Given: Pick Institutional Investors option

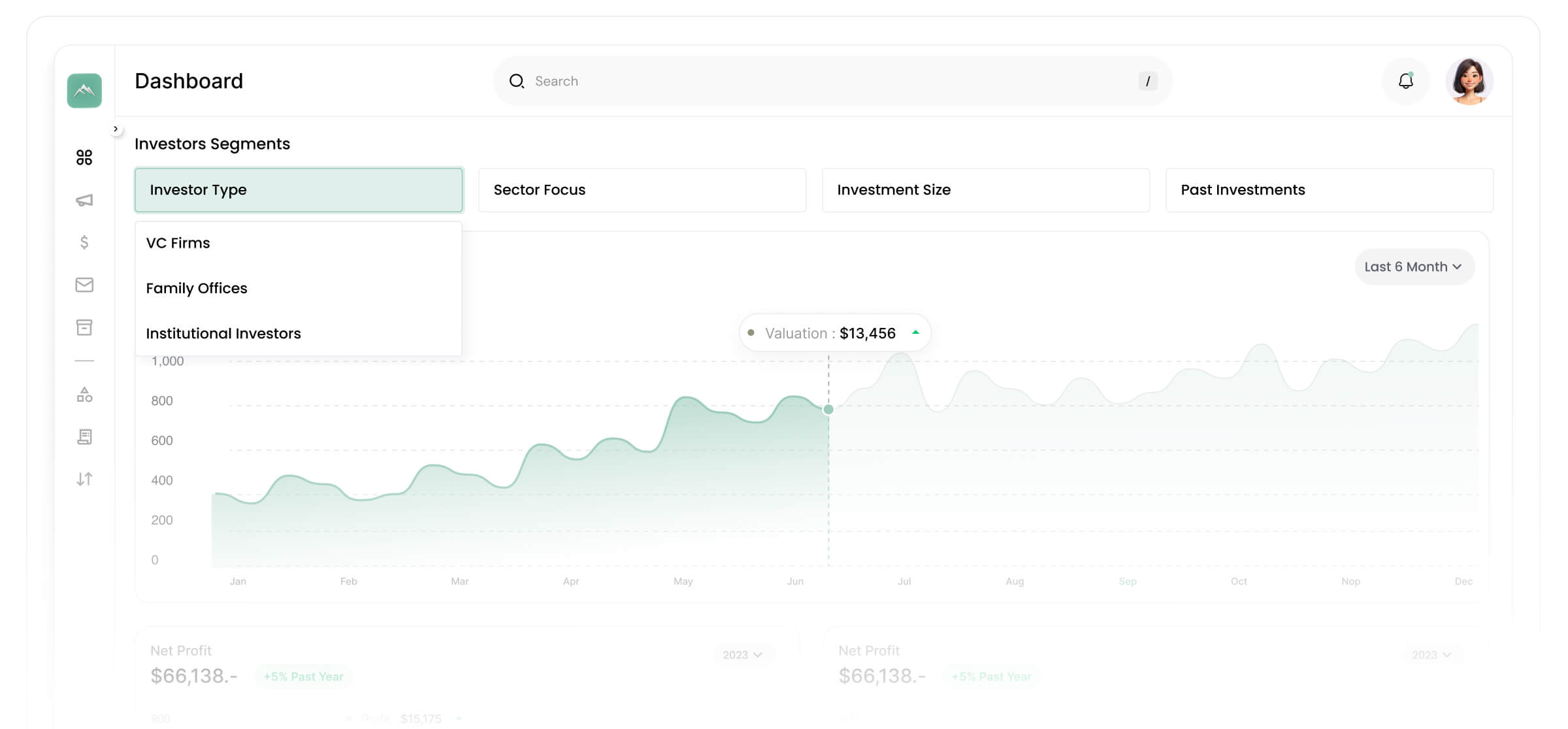Looking at the screenshot, I should pos(223,334).
